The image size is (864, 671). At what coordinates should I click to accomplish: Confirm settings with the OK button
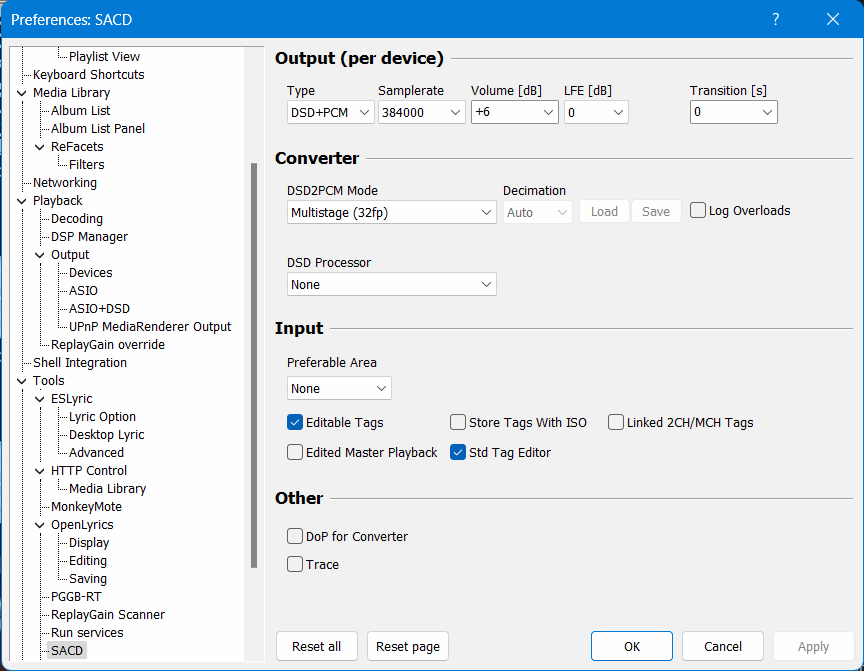click(631, 646)
